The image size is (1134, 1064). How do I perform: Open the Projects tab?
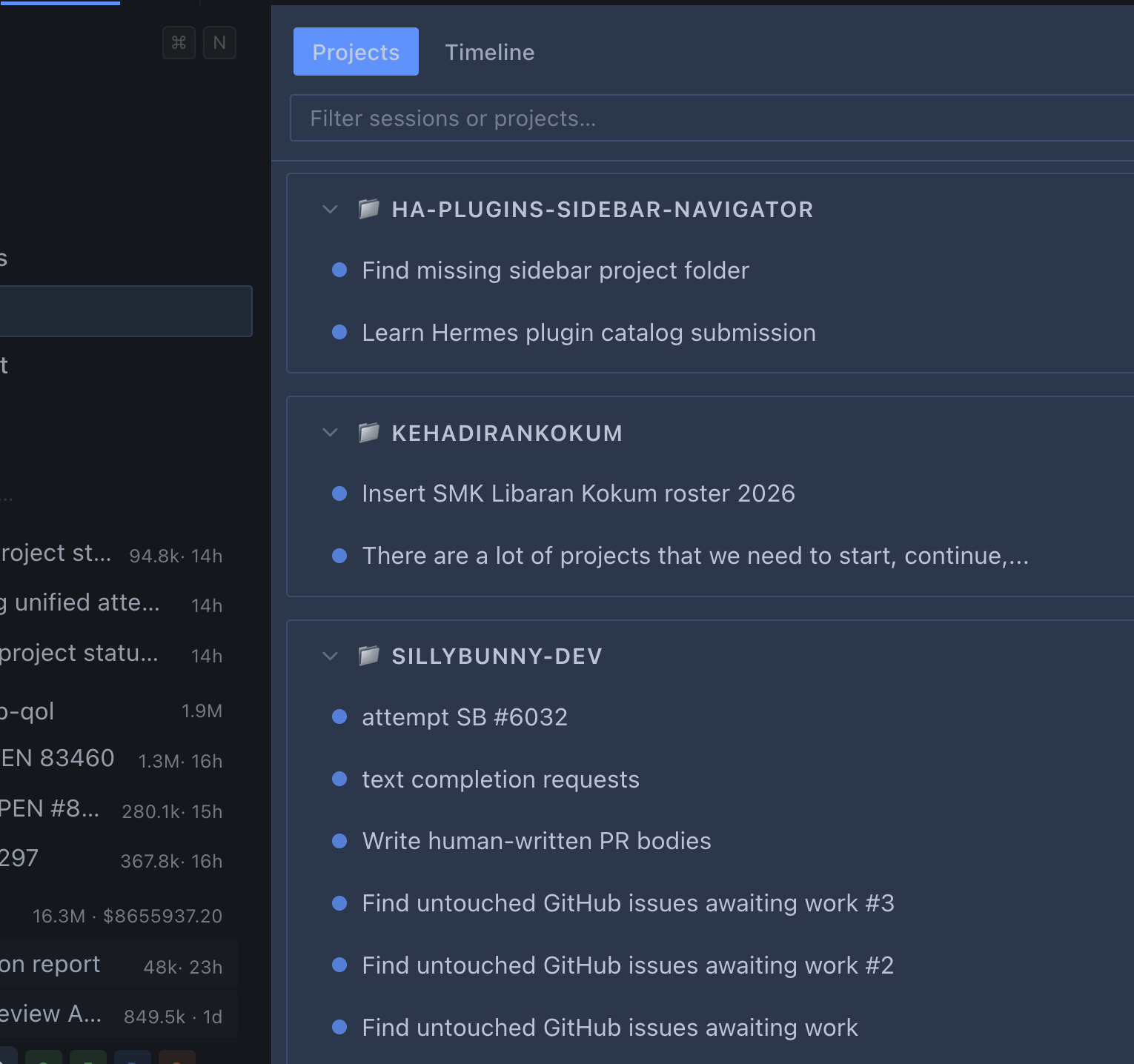[356, 52]
